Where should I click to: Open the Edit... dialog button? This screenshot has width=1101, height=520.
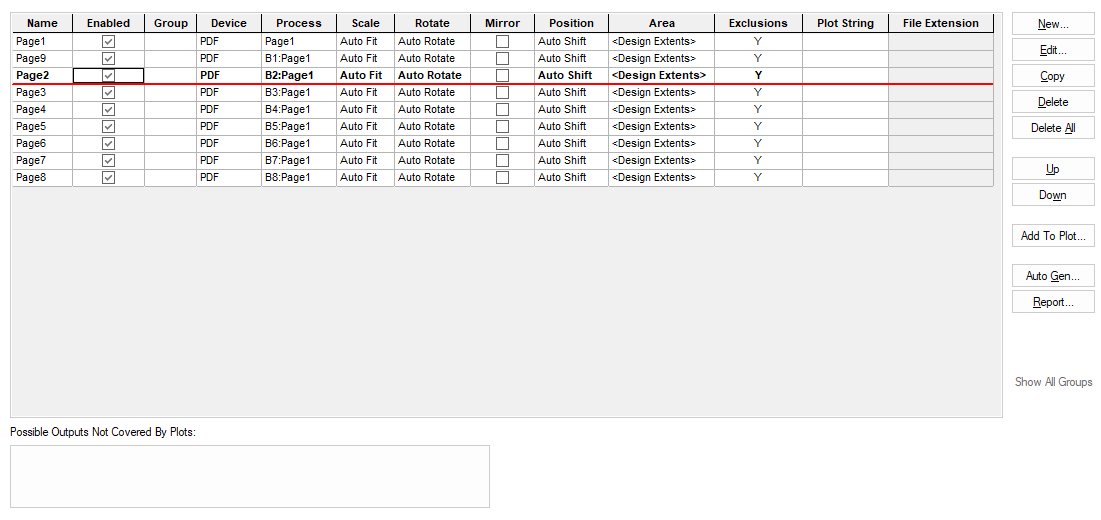tap(1053, 50)
